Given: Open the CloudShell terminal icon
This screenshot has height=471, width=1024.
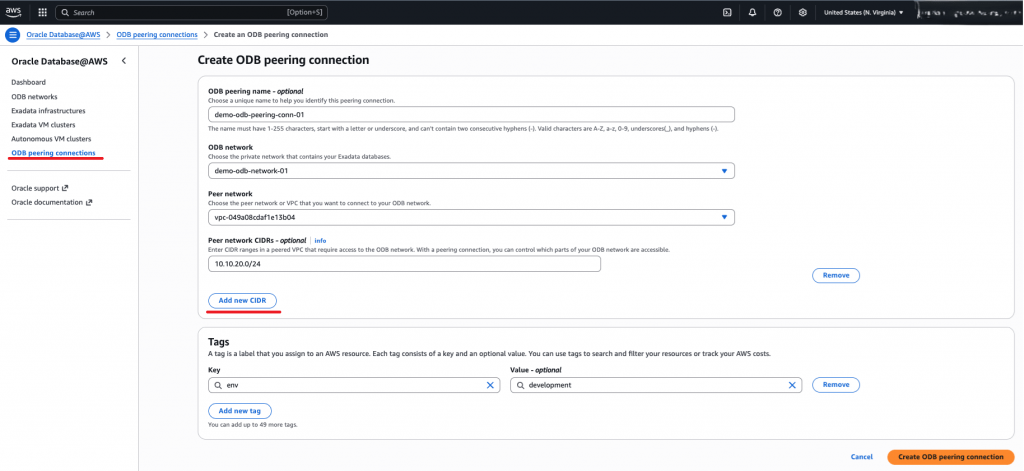Looking at the screenshot, I should [727, 12].
